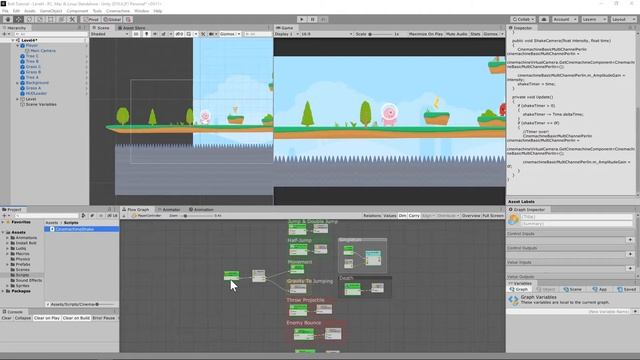Adjust the Project icon size slider
Screen dimensions: 640x360
[105, 304]
